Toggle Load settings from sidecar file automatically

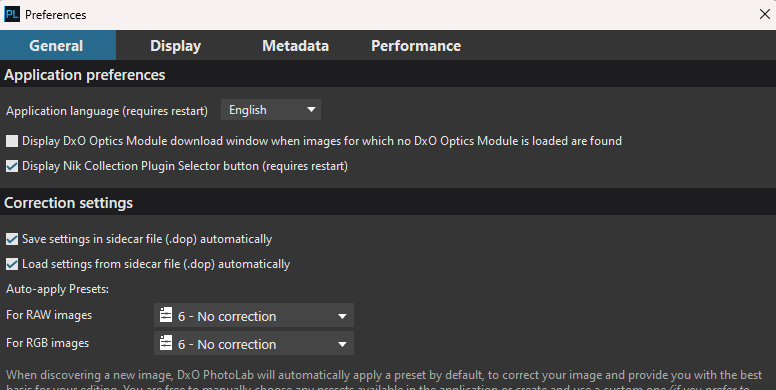click(12, 264)
